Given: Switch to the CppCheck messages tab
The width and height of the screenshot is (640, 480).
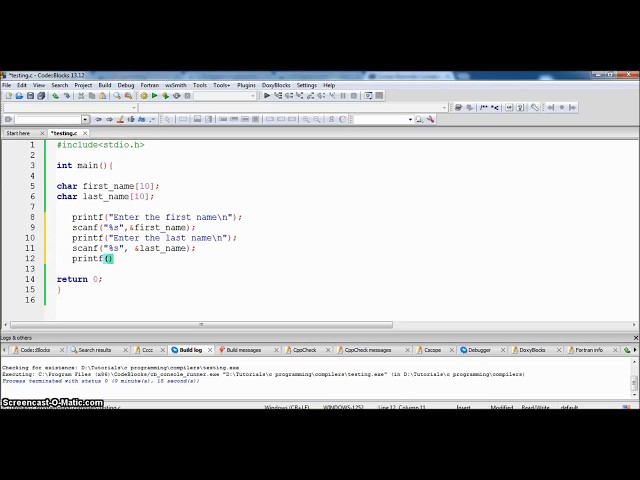Looking at the screenshot, I should coord(368,350).
